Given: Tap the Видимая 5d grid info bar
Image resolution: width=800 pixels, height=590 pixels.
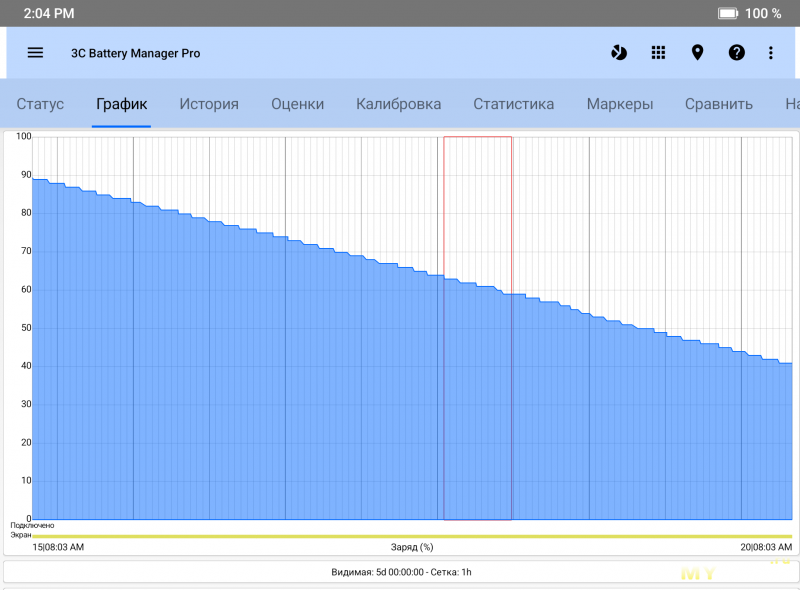Looking at the screenshot, I should [400, 573].
